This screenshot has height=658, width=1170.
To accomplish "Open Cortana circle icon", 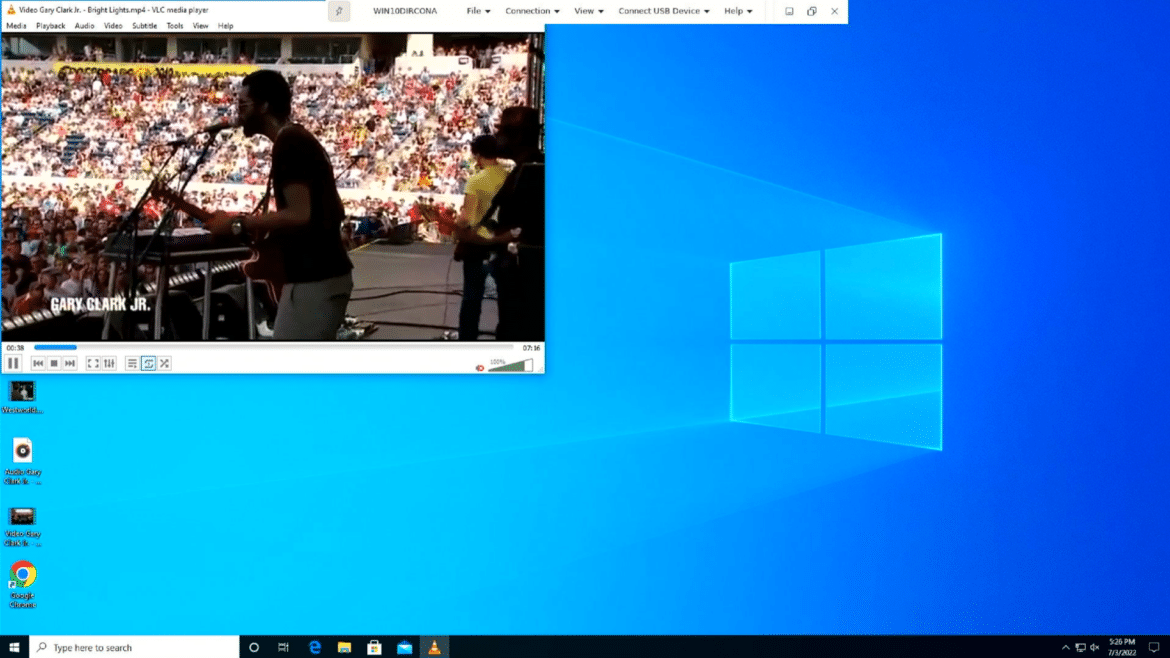I will (254, 648).
